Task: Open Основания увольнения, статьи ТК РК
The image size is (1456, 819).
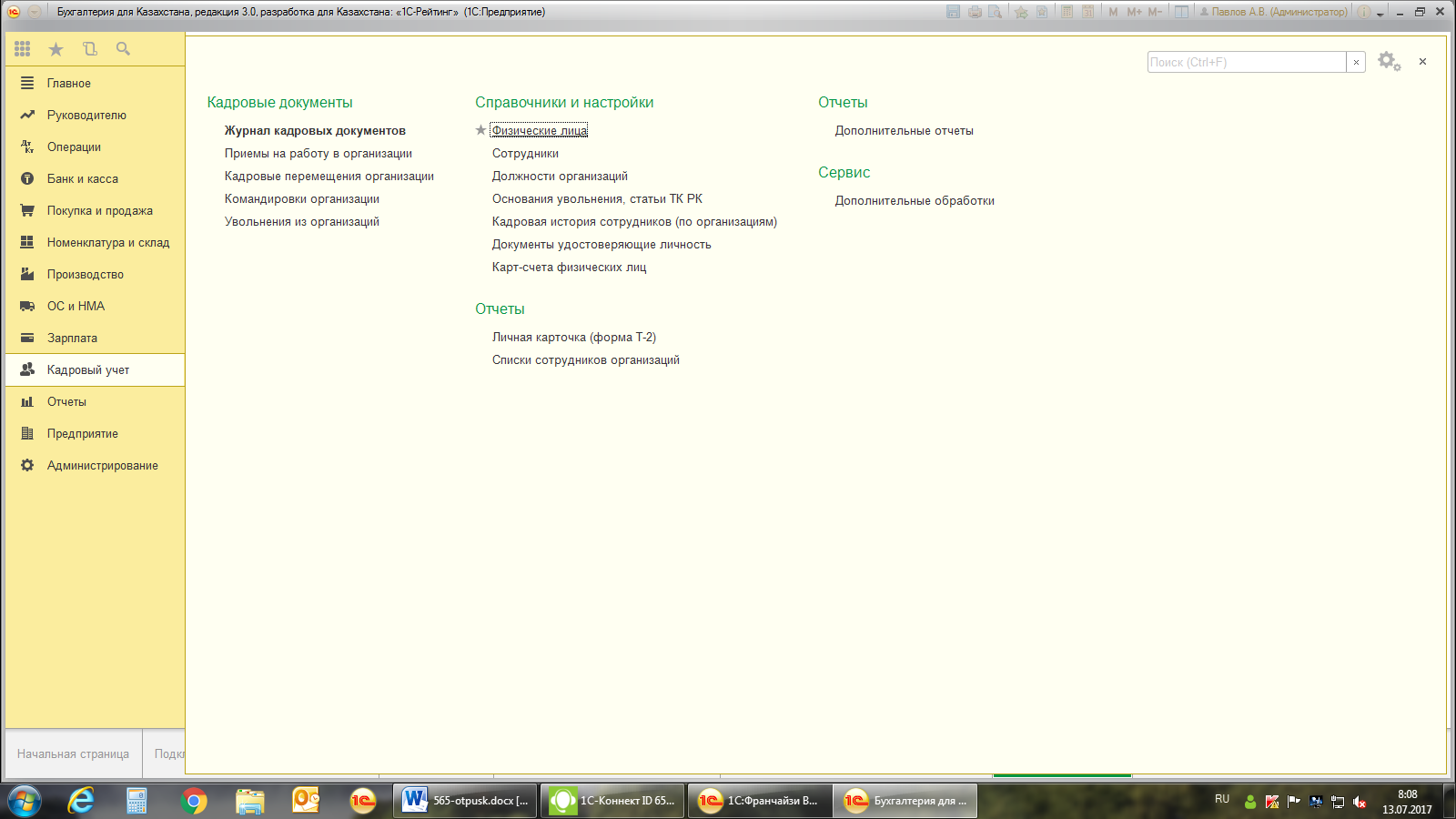Action: click(x=597, y=199)
